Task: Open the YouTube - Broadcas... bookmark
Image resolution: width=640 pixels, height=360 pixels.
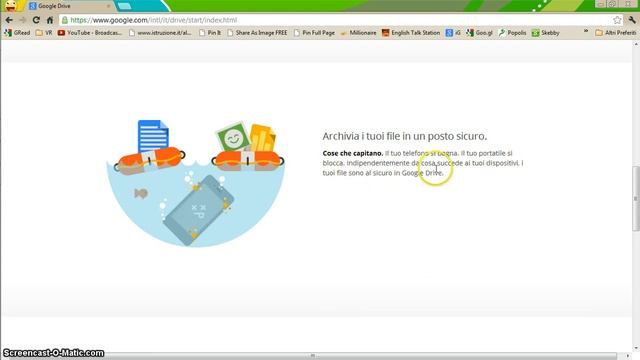Action: click(x=90, y=33)
